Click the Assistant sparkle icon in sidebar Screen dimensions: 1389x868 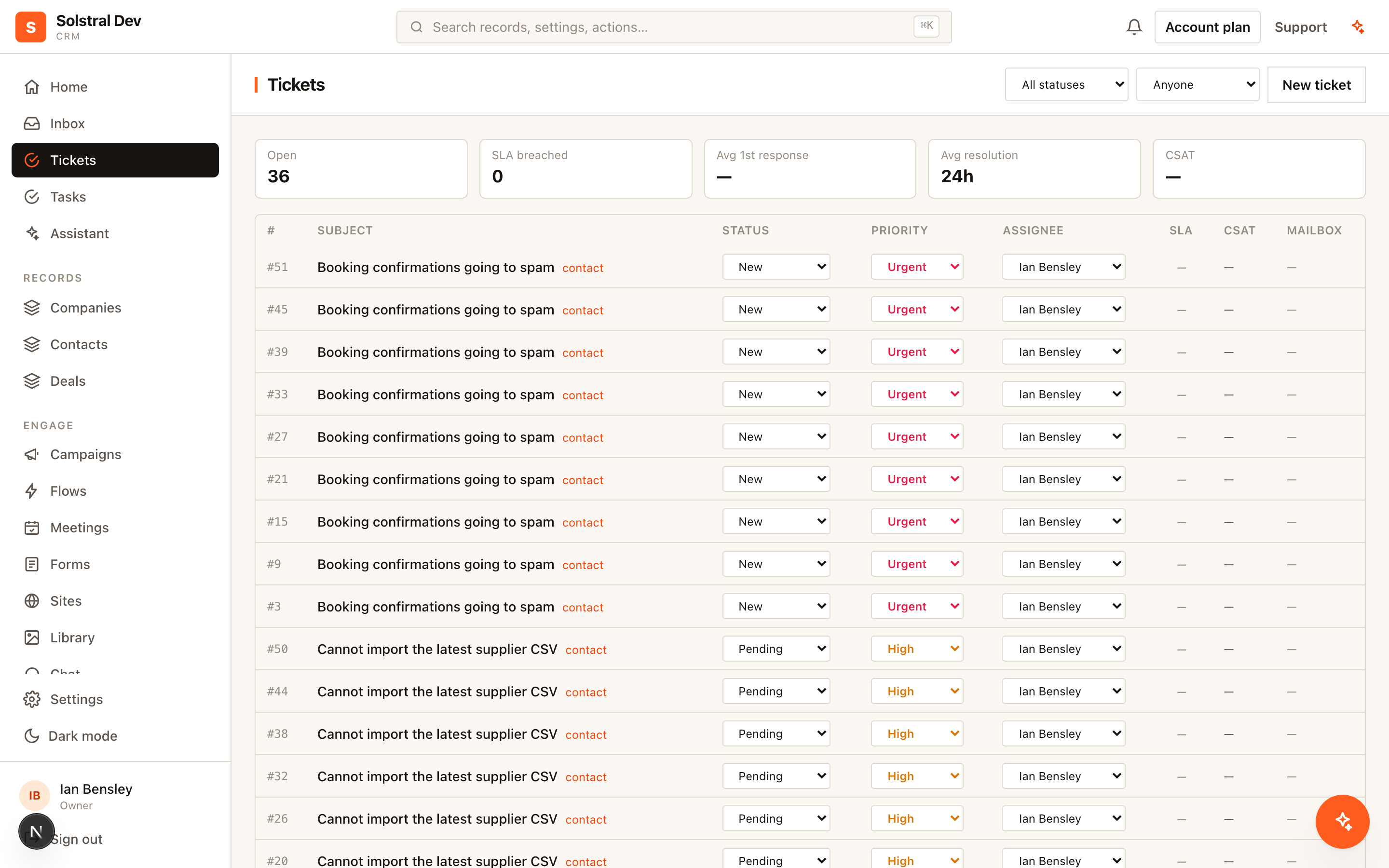click(x=32, y=234)
